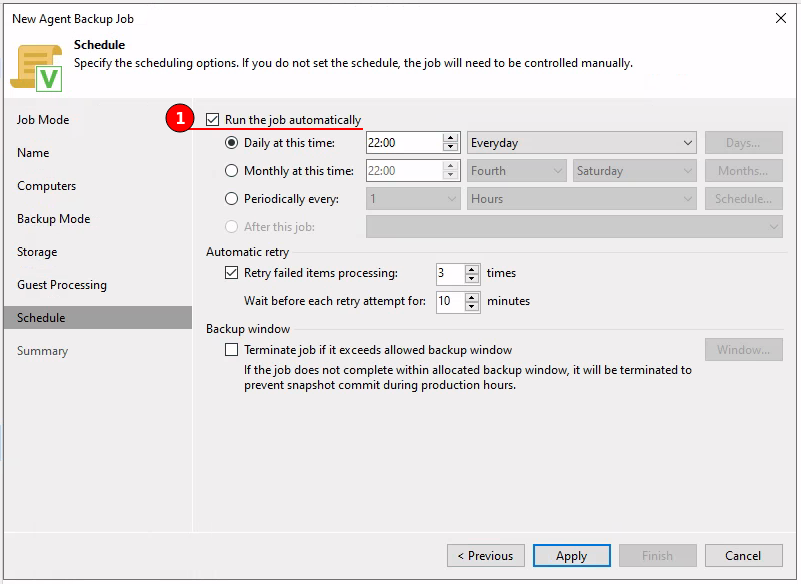
Task: Increase the monthly time with up arrow
Action: (450, 166)
